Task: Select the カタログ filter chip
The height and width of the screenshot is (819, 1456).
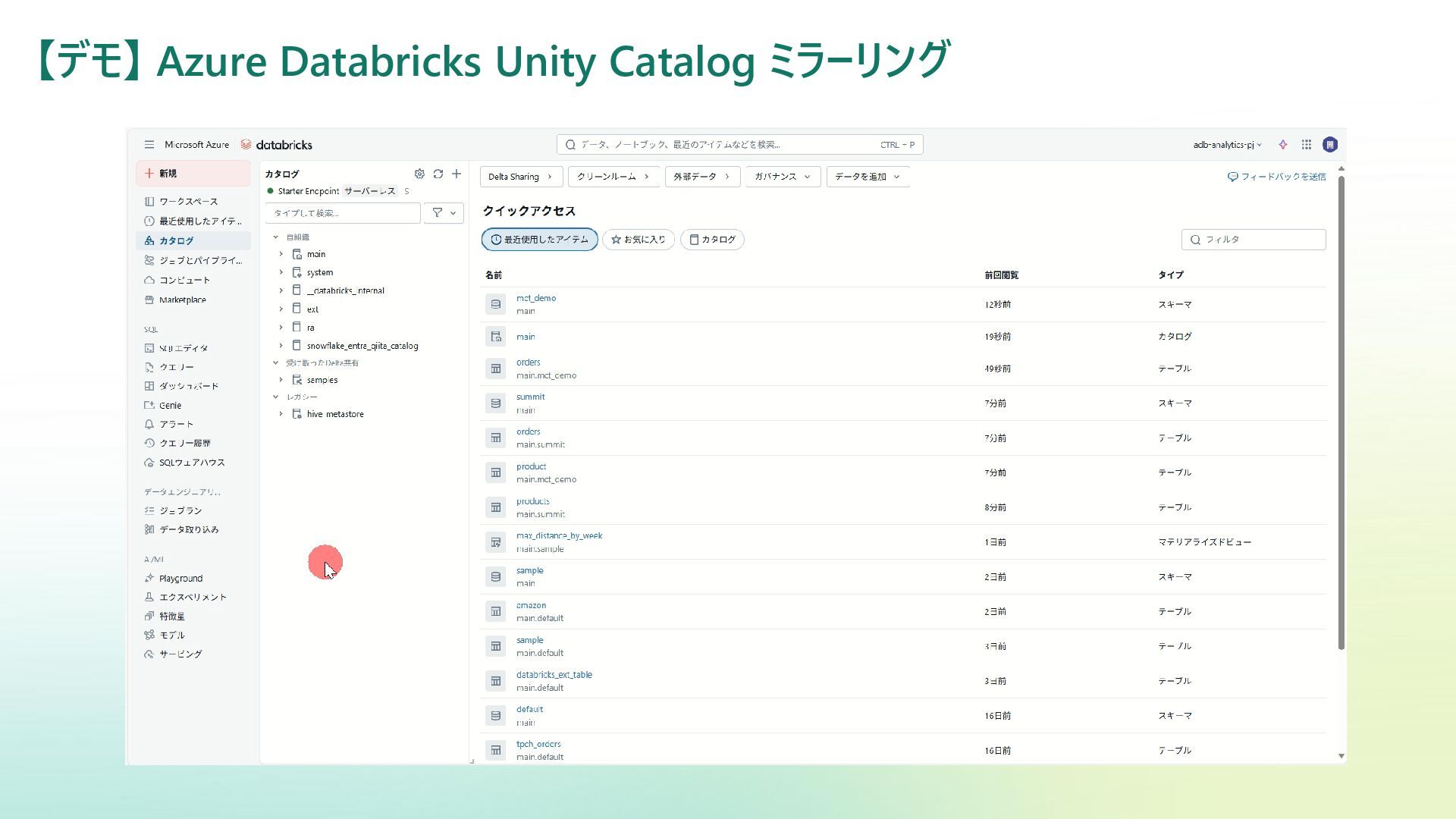Action: click(x=712, y=240)
